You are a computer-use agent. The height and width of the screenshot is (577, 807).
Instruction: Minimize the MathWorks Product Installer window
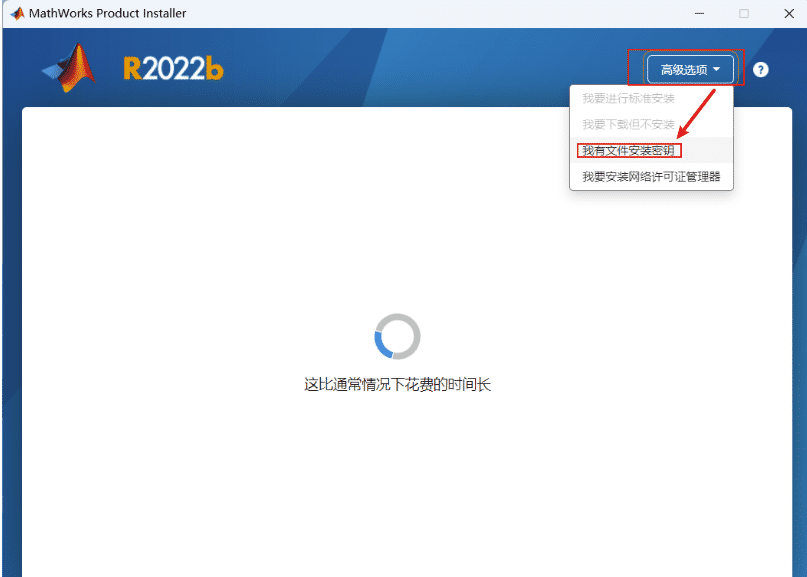click(699, 13)
